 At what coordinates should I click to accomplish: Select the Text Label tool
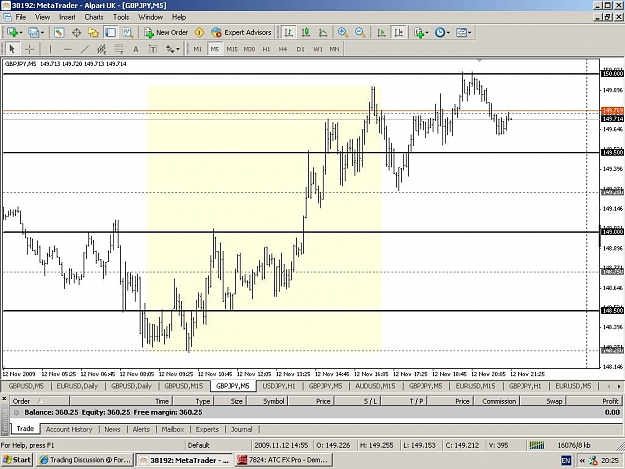tap(153, 49)
